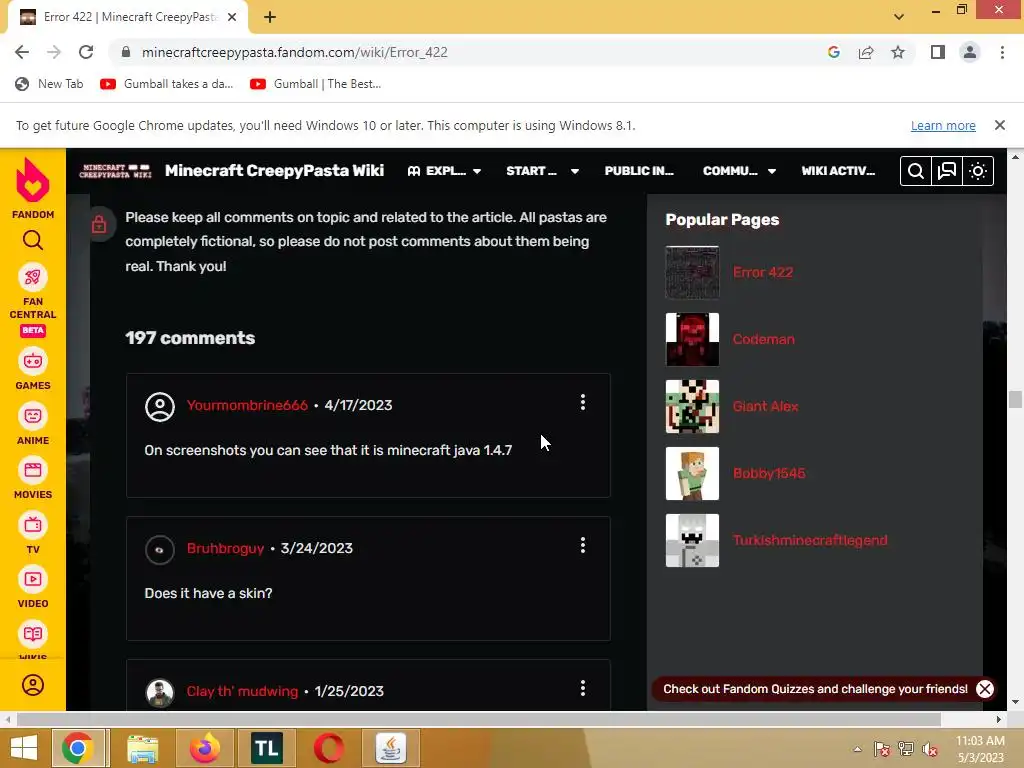Open the Codeman popular page link

coord(763,339)
